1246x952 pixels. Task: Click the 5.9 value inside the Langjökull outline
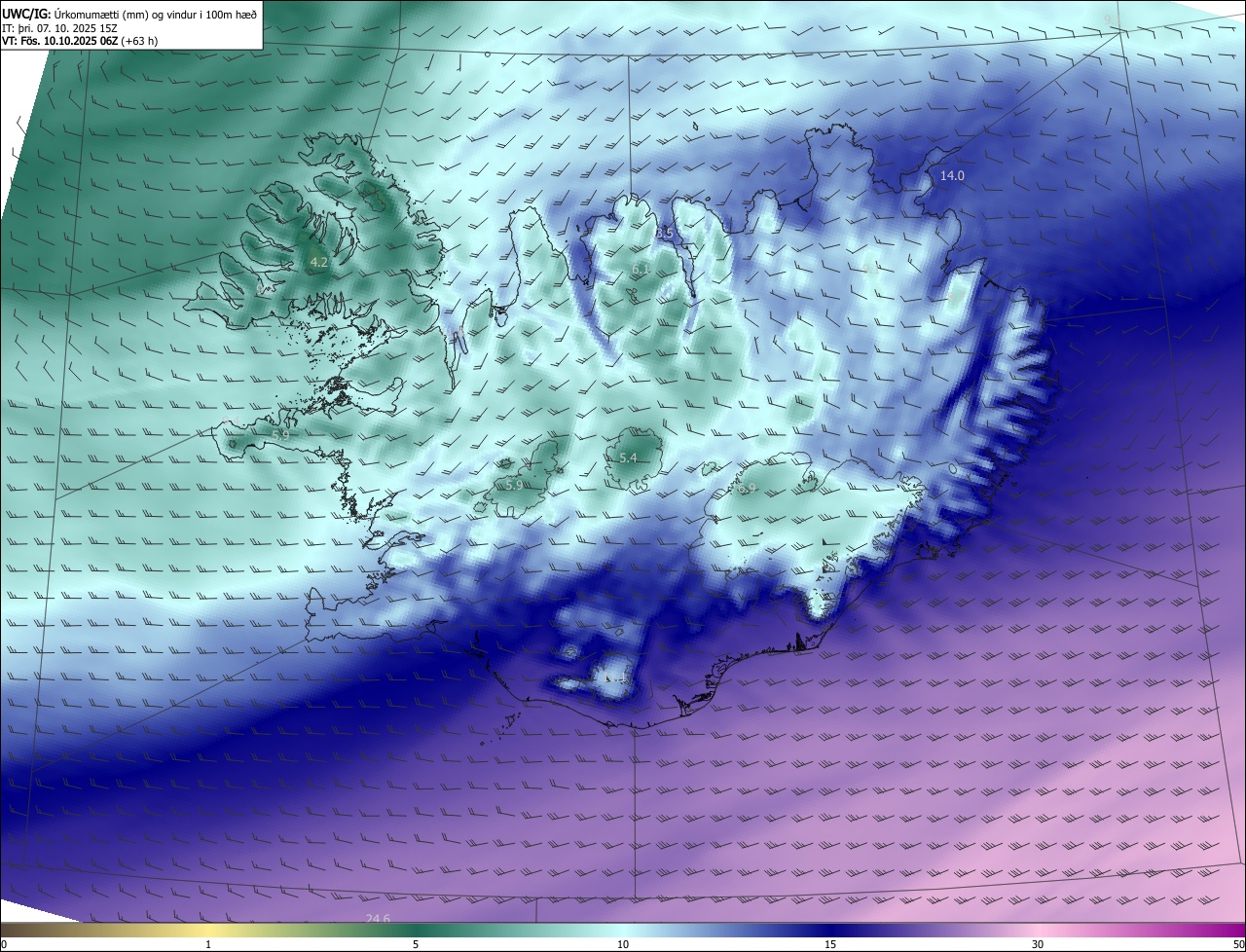pos(514,485)
